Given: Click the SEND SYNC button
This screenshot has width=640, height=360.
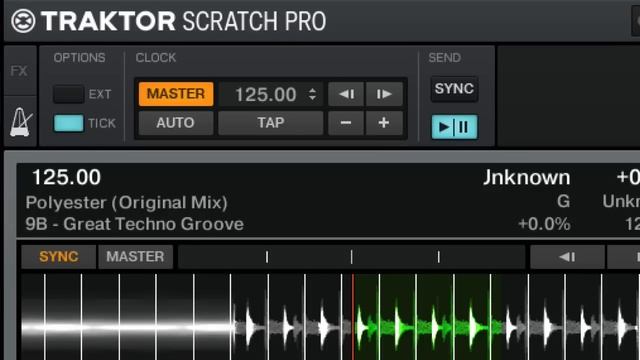Looking at the screenshot, I should [x=454, y=89].
